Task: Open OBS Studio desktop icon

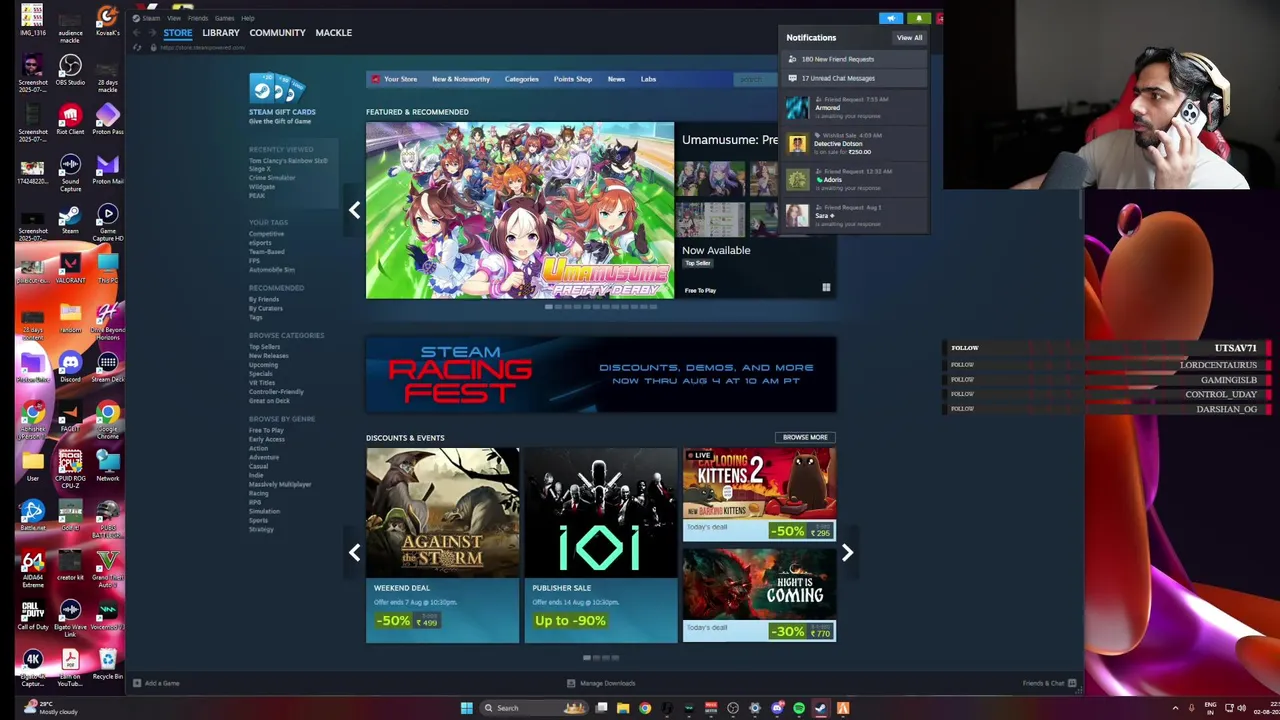Action: (x=70, y=70)
